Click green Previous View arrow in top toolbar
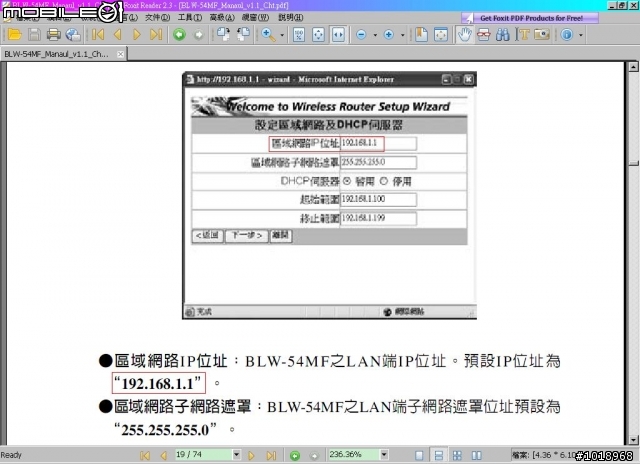Viewport: 640px width, 464px height. pyautogui.click(x=179, y=35)
